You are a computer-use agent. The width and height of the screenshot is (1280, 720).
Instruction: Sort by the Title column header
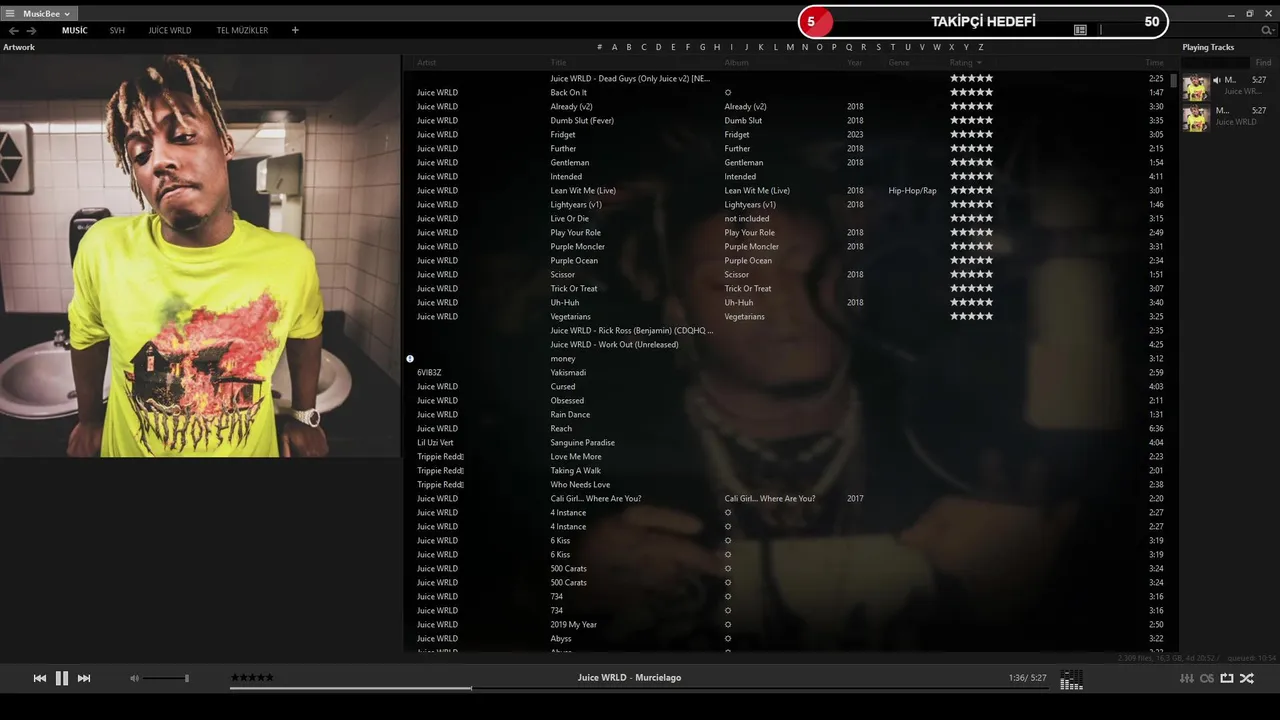[x=558, y=63]
